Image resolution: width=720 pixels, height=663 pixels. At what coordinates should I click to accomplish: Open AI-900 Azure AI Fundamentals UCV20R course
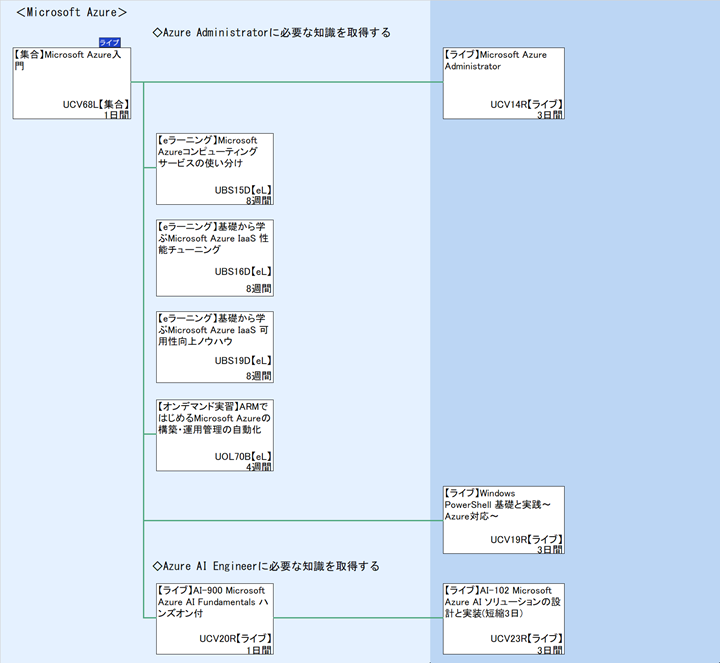[x=215, y=618]
